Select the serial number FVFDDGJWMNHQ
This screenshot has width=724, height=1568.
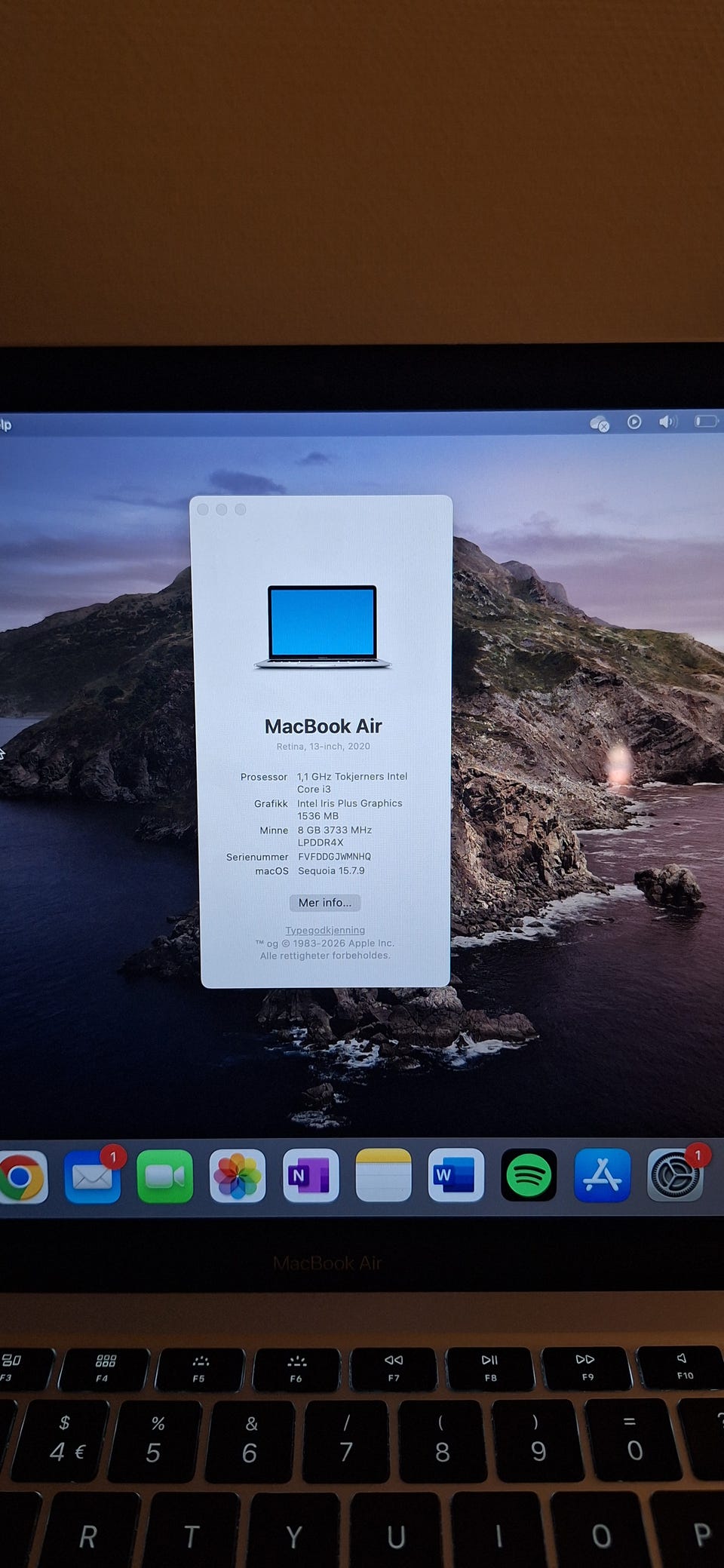click(335, 857)
